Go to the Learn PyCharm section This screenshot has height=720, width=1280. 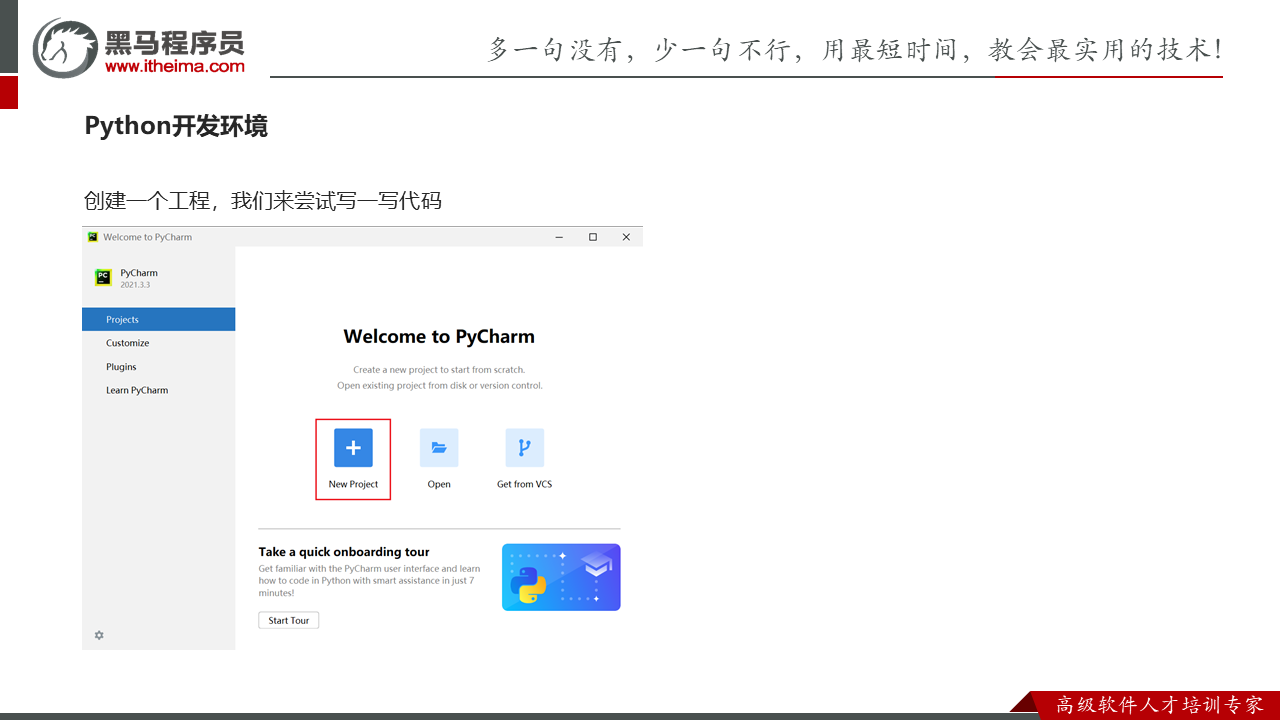137,390
